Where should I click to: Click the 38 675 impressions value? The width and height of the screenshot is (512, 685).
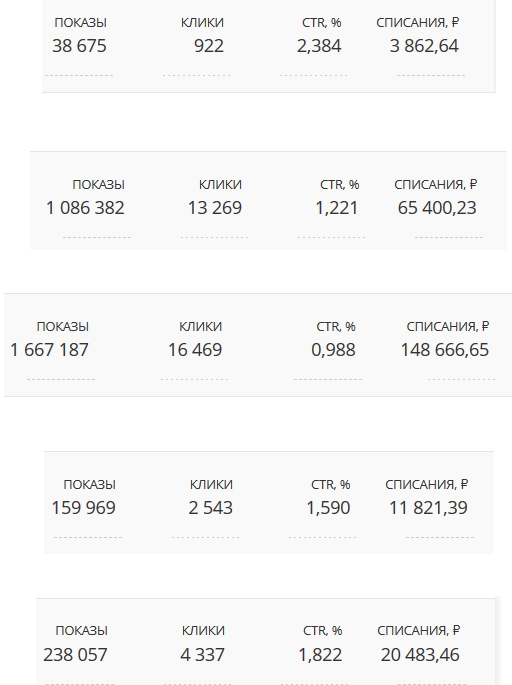[x=79, y=46]
